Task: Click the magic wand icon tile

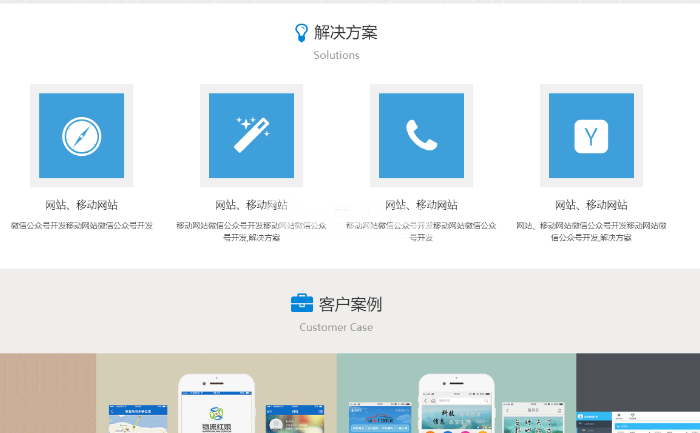Action: pos(251,135)
